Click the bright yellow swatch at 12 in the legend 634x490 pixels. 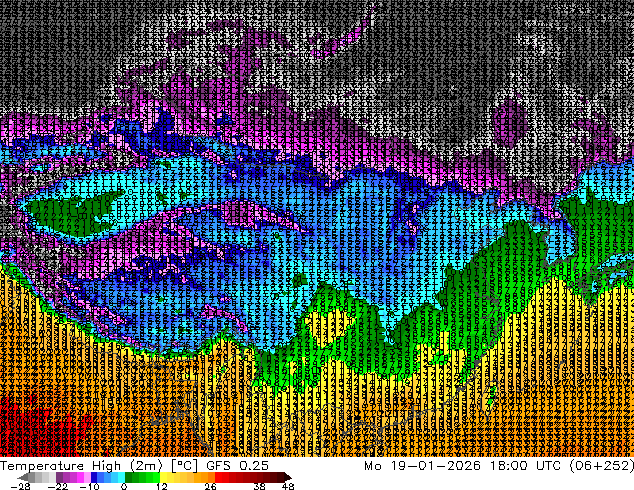click(163, 477)
